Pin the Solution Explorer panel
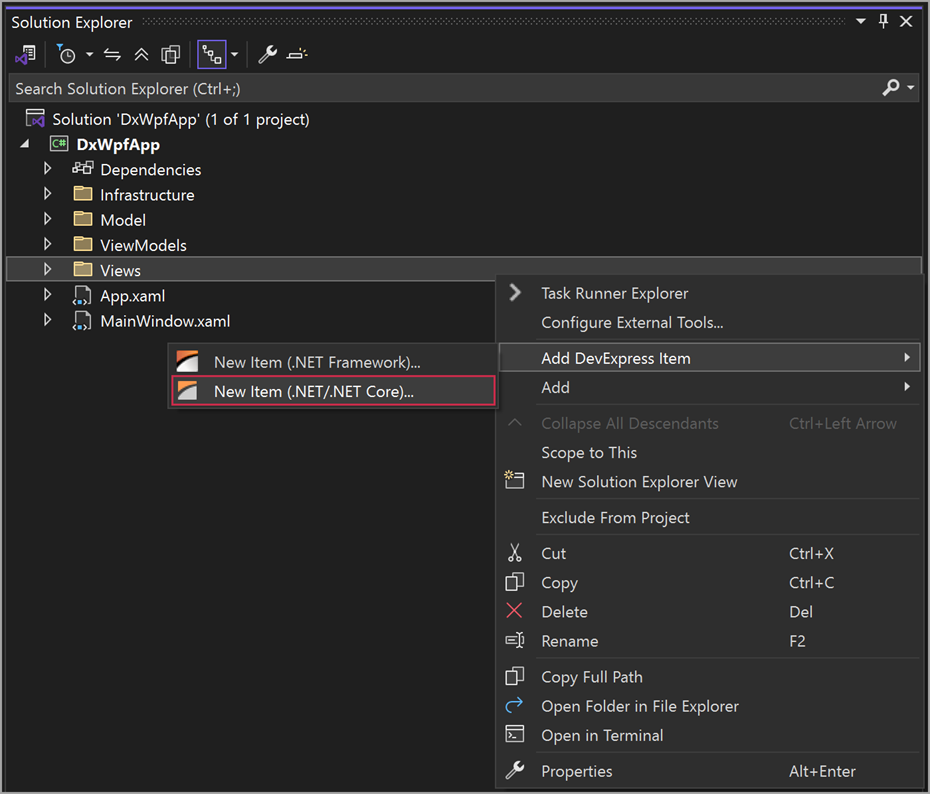The height and width of the screenshot is (794, 930). point(883,21)
